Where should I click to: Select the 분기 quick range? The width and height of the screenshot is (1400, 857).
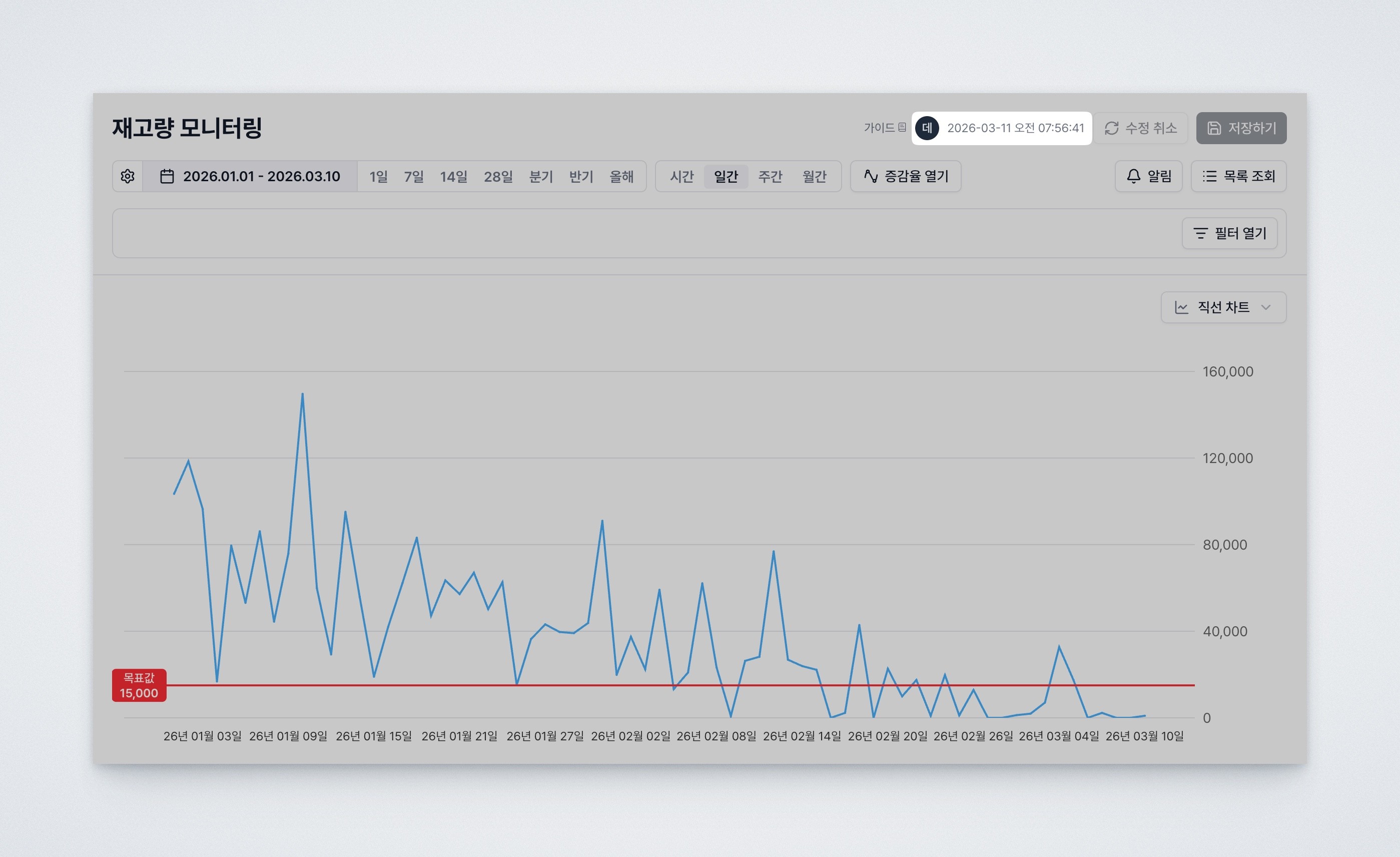(540, 176)
